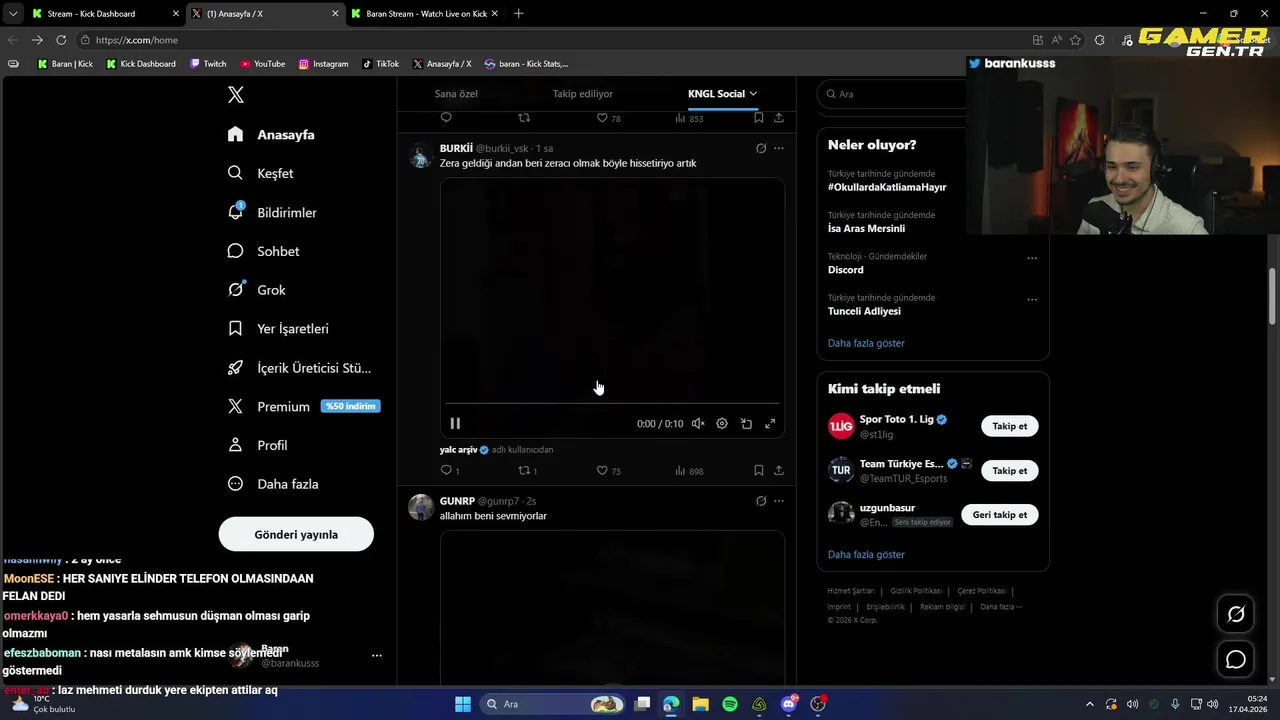Viewport: 1280px width, 720px height.
Task: Bookmark BURKİİ tweet
Action: click(x=759, y=470)
